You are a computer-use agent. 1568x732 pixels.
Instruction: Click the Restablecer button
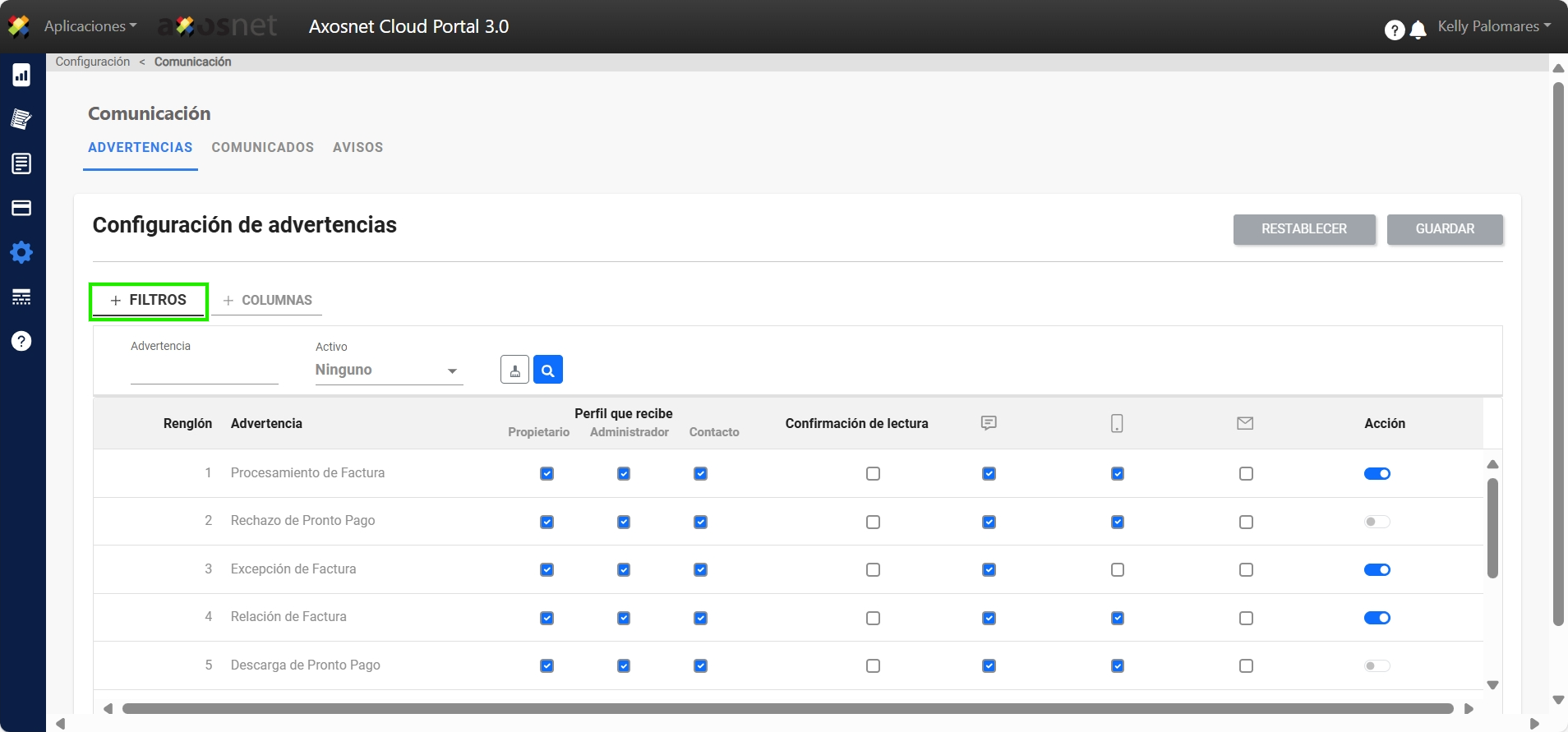(x=1303, y=229)
